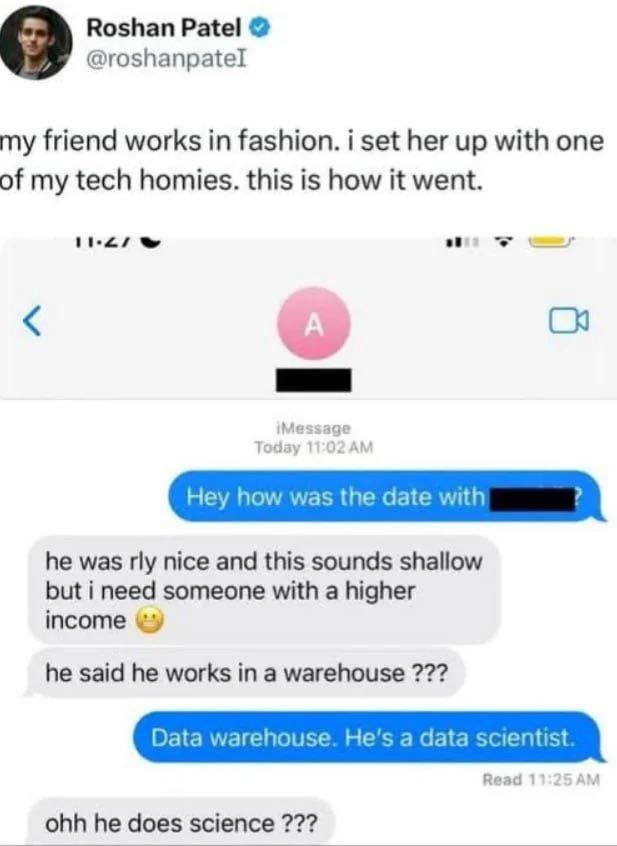Viewport: 617px width, 846px height.
Task: Select the 'Hey how was the date' bubble
Action: (385, 496)
